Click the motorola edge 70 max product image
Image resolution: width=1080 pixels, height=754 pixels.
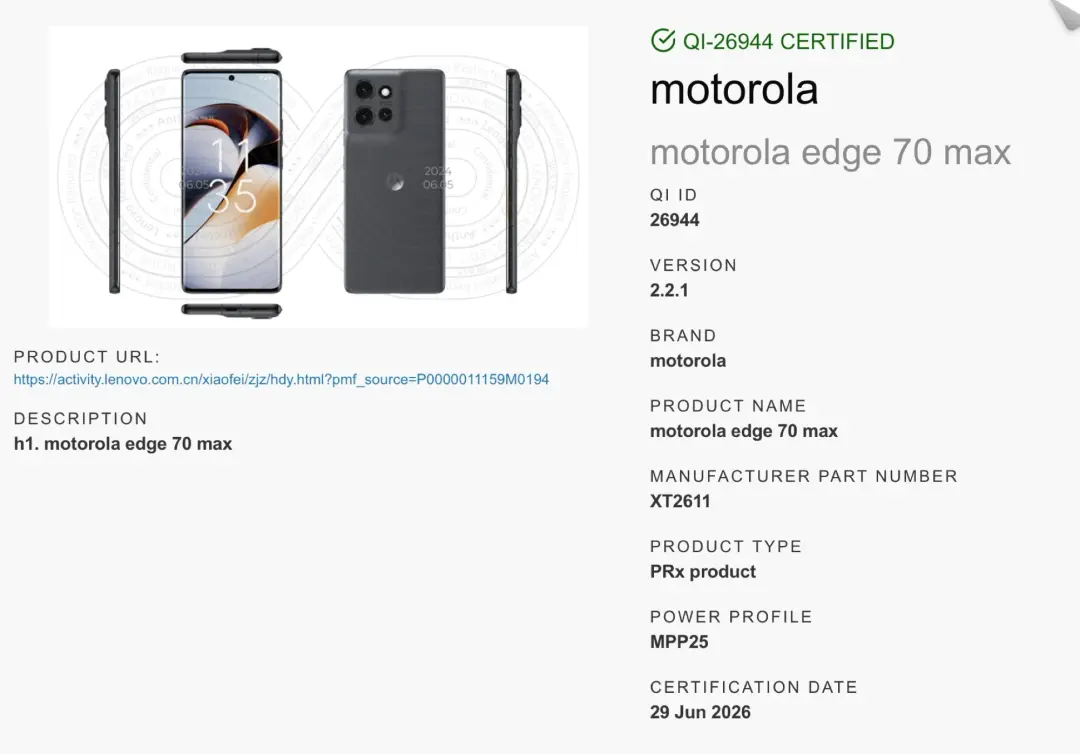click(x=318, y=177)
